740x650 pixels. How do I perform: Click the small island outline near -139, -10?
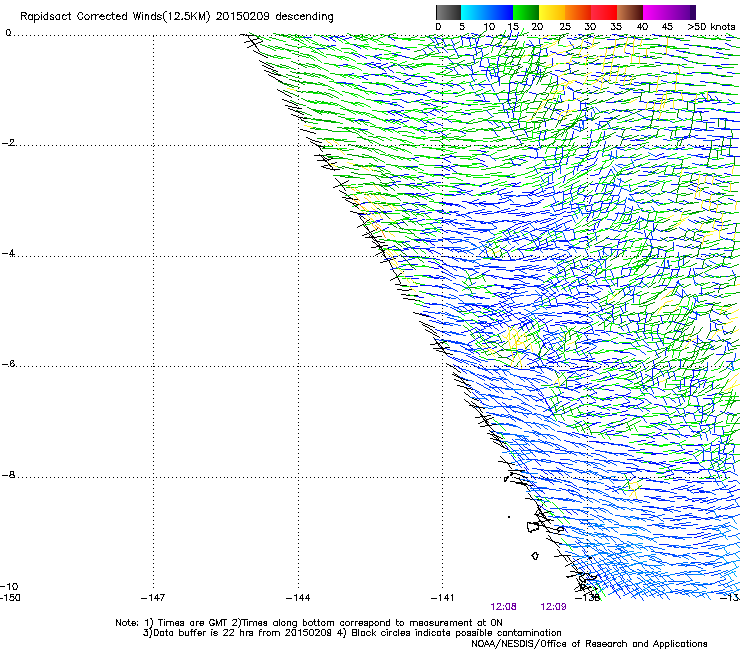(535, 556)
